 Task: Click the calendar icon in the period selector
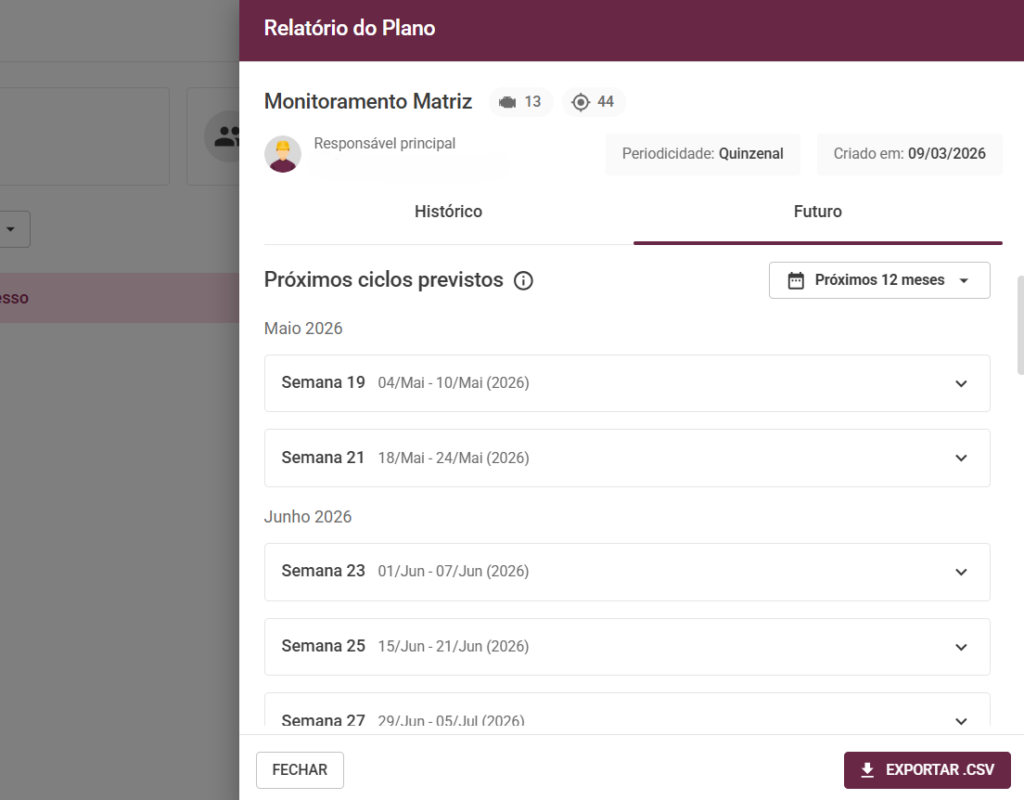(x=795, y=281)
